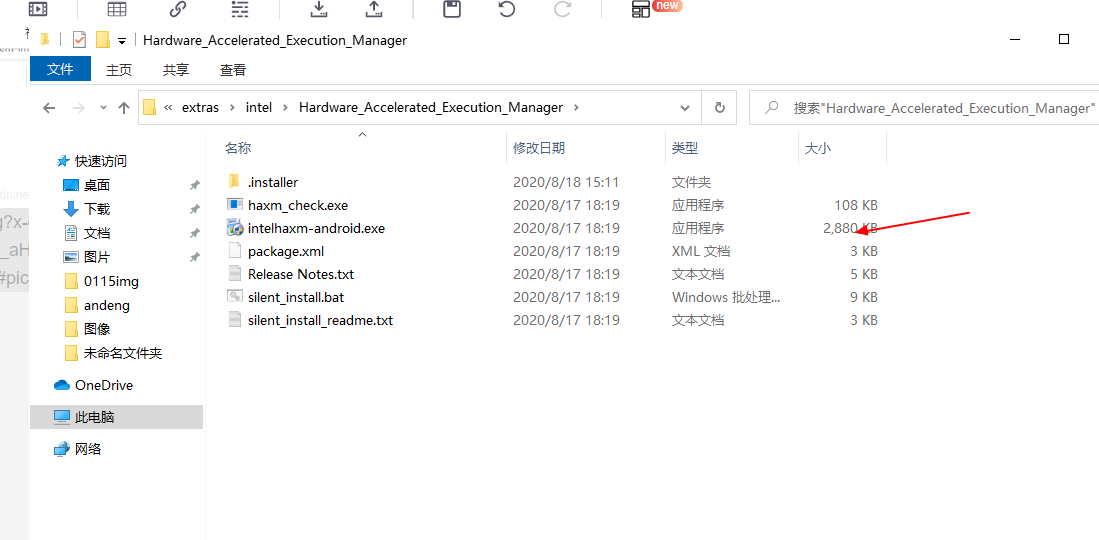Image resolution: width=1099 pixels, height=540 pixels.
Task: Click the intelhaxm-android.exe installer icon
Action: (x=234, y=228)
